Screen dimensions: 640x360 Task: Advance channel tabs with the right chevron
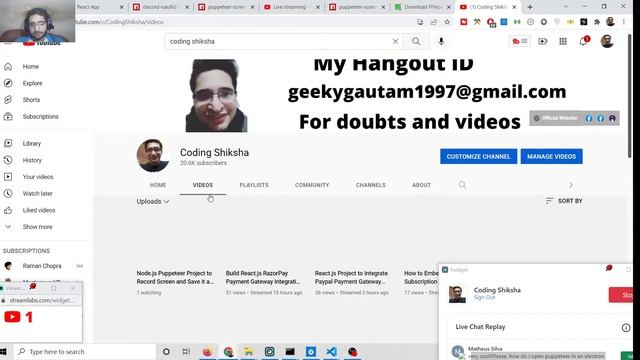pos(571,185)
